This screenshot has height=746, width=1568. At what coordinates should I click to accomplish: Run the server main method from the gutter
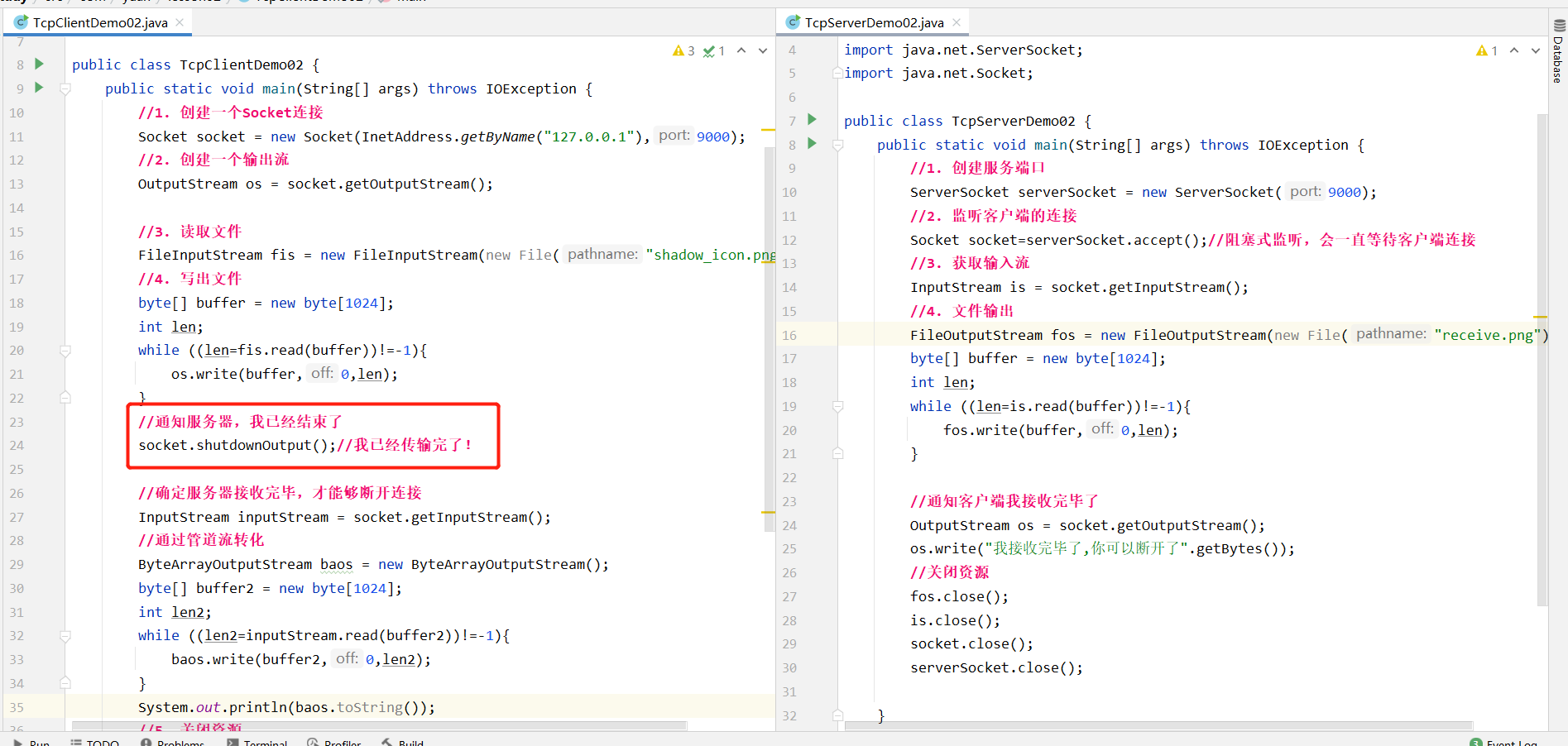812,143
